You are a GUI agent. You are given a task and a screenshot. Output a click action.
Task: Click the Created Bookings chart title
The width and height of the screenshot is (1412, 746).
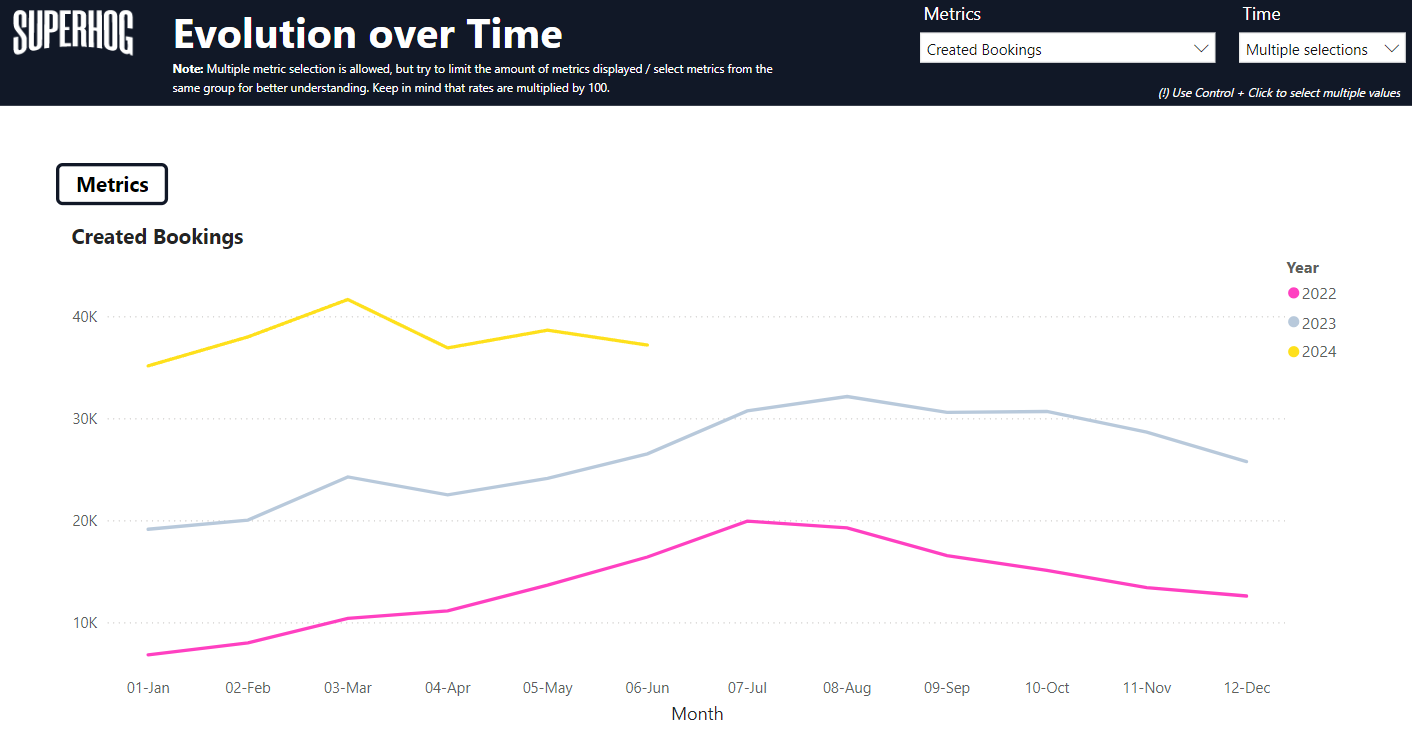pos(157,237)
